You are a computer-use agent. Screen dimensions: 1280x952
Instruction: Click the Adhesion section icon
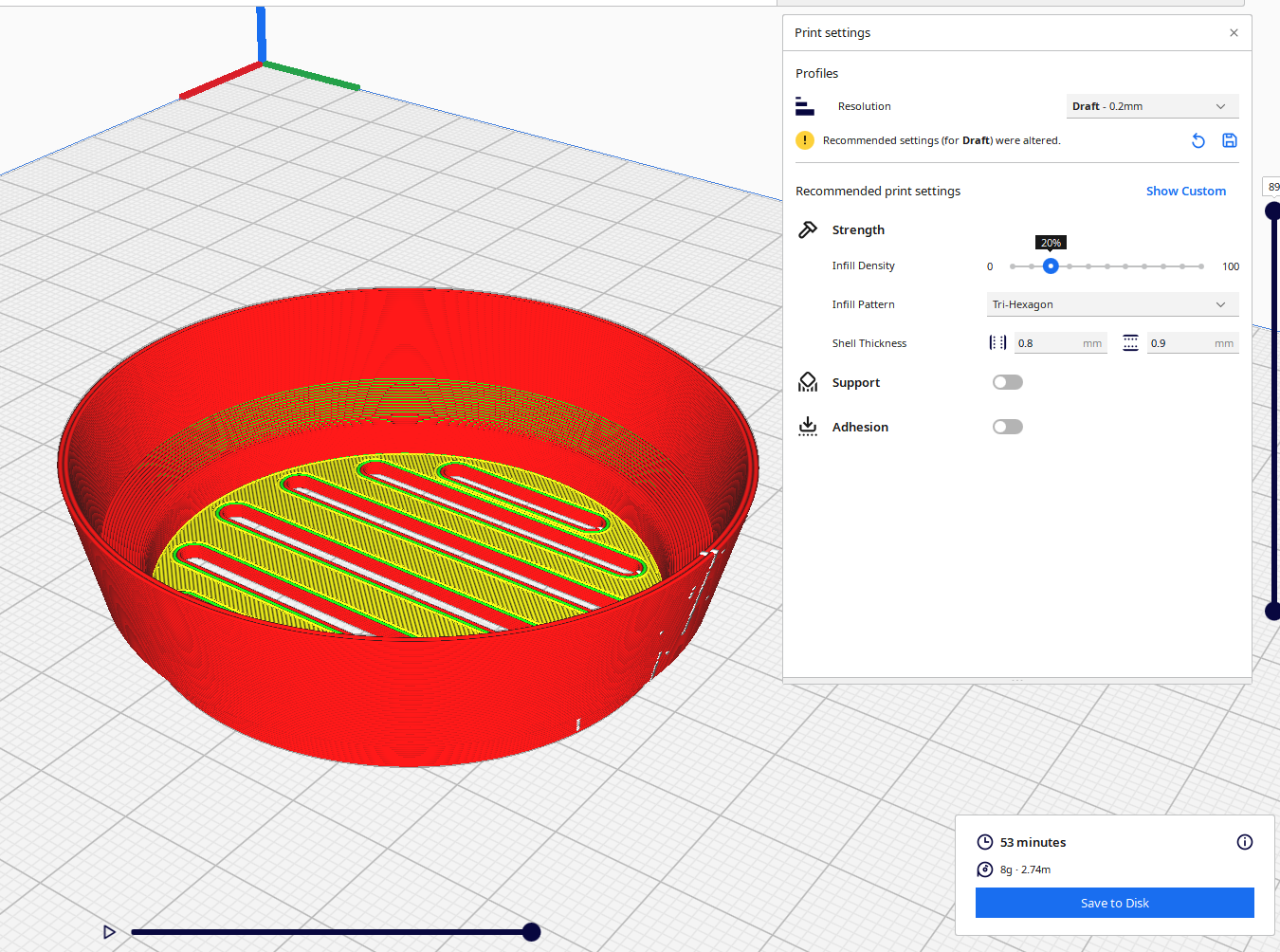point(808,426)
